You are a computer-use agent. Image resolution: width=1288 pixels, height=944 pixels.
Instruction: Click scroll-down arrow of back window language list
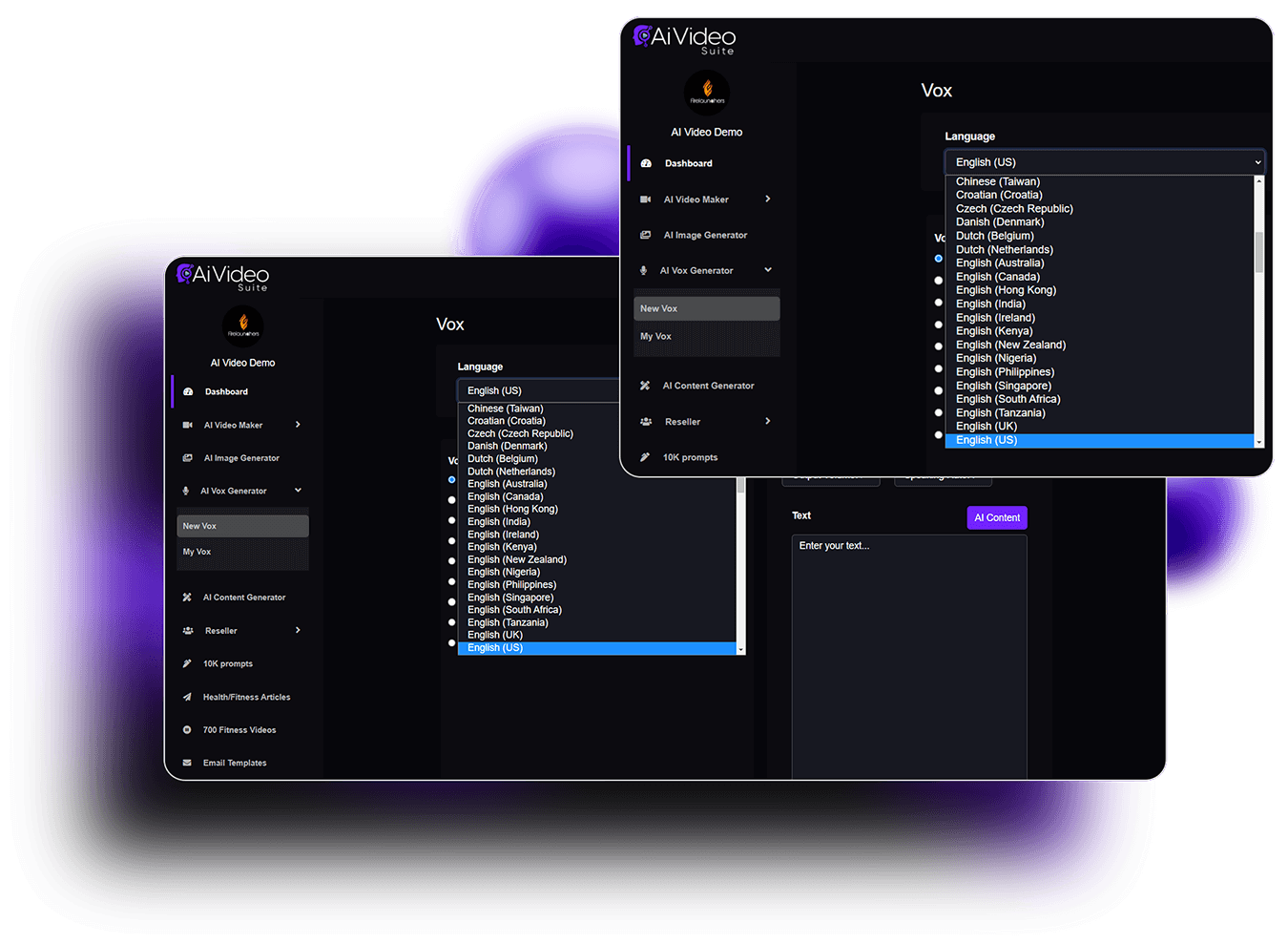pyautogui.click(x=740, y=649)
